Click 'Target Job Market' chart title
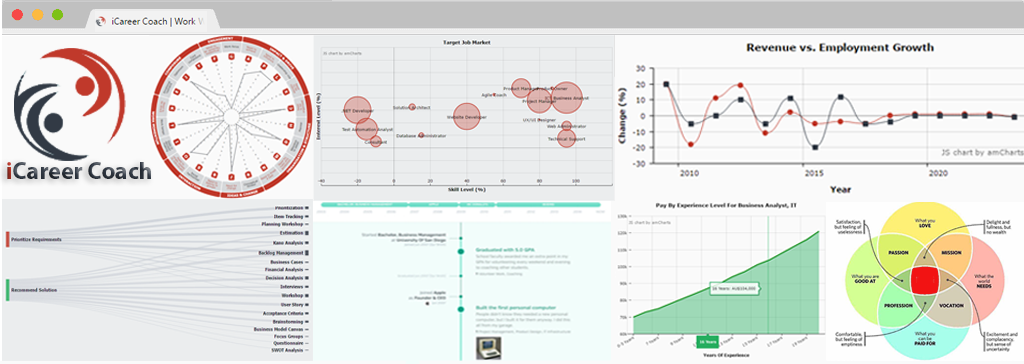1024x364 pixels. (x=466, y=42)
